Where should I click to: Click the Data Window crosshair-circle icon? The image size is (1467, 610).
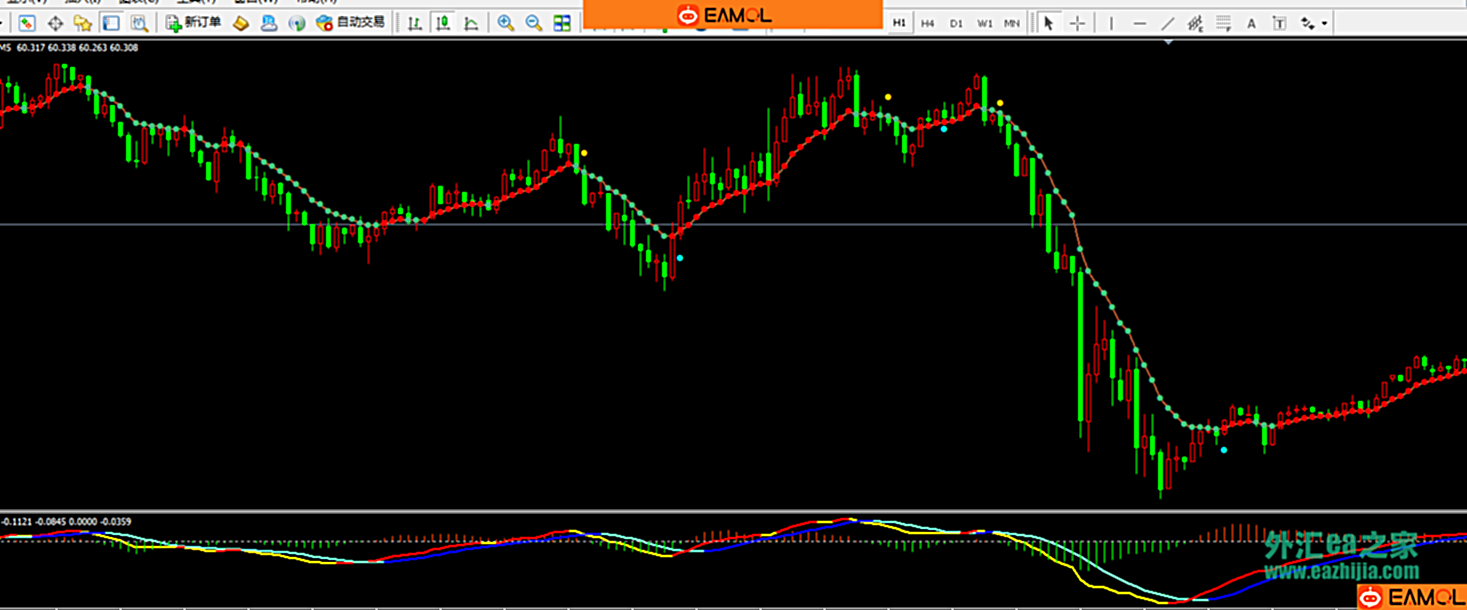coord(55,23)
